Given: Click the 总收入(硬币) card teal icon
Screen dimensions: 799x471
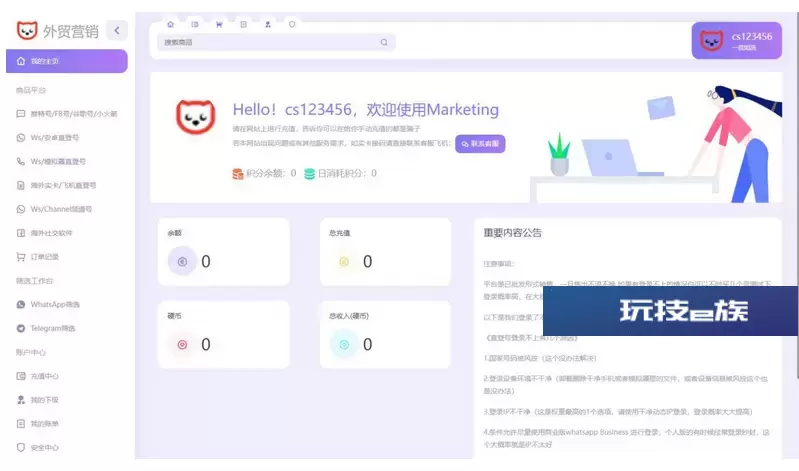Looking at the screenshot, I should (344, 345).
